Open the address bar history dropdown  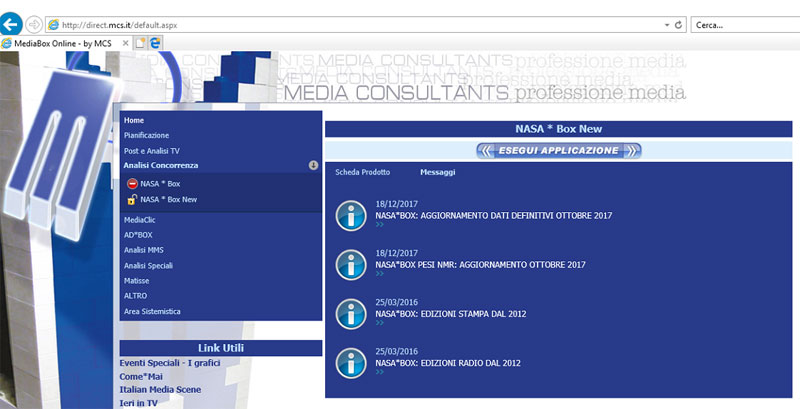667,24
